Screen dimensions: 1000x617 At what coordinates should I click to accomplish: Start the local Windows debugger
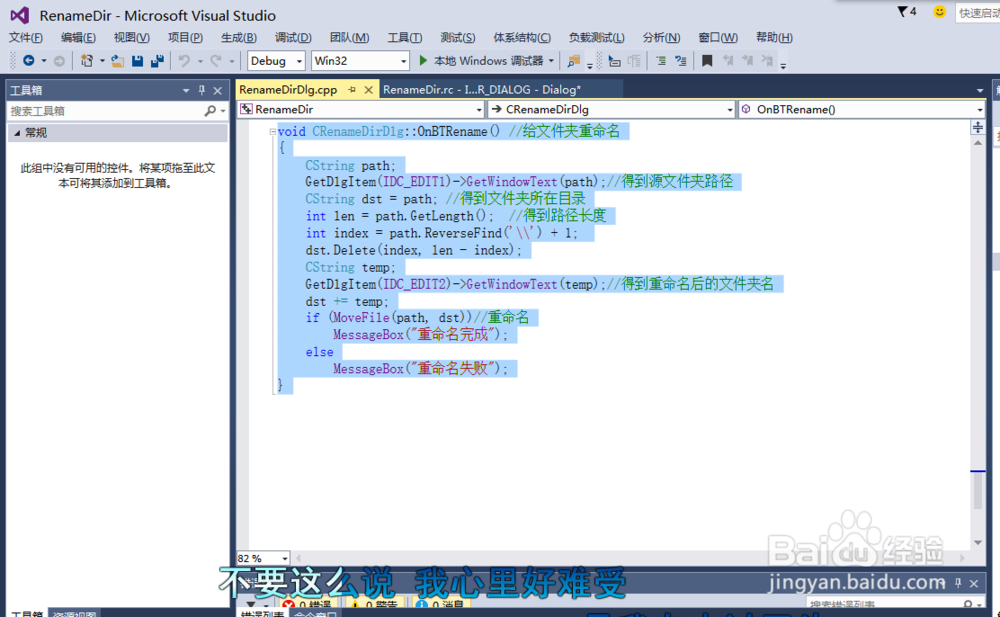(x=482, y=61)
